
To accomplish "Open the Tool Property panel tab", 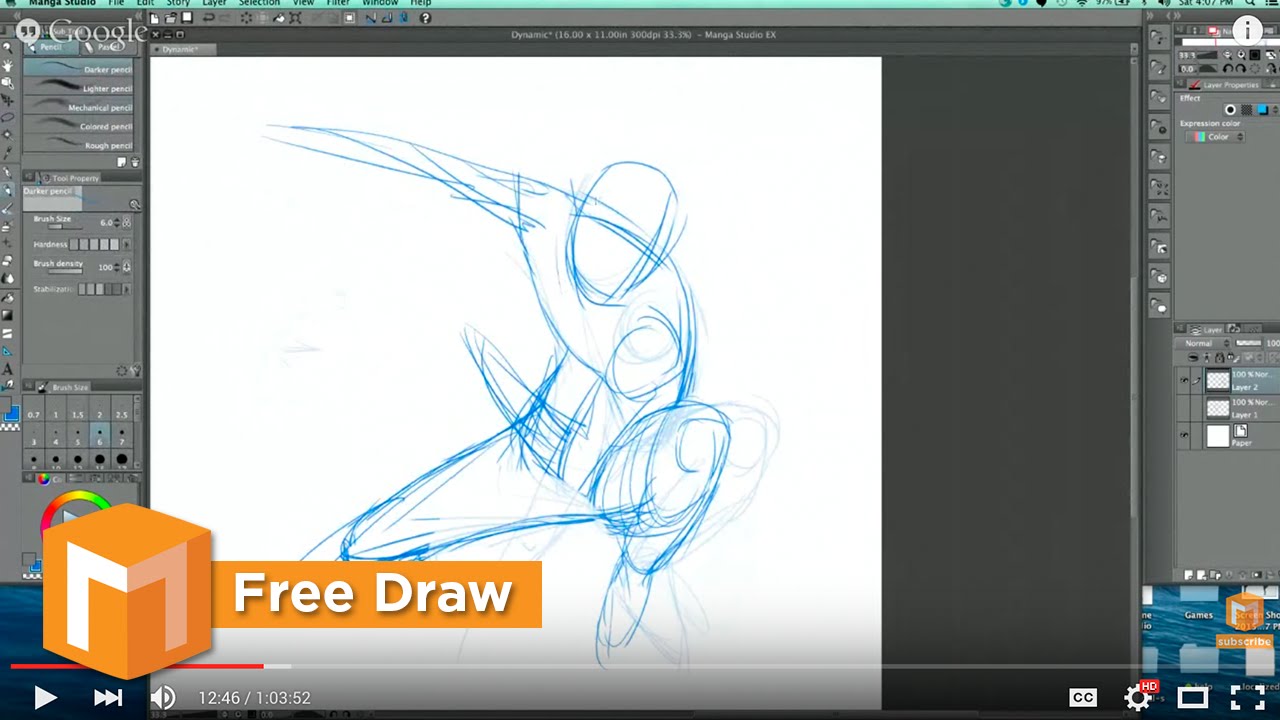I will (x=70, y=178).
